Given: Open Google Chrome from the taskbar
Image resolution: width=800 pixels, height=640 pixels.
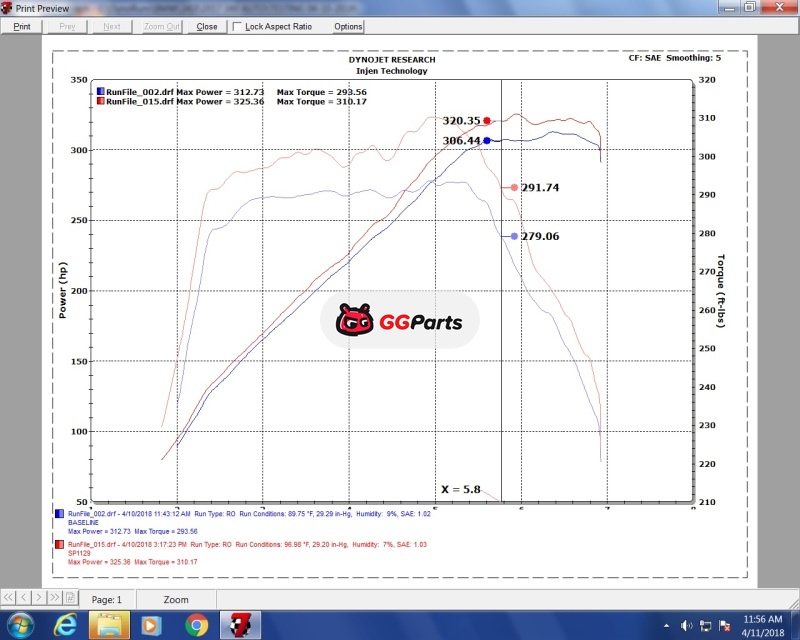Looking at the screenshot, I should tap(196, 626).
